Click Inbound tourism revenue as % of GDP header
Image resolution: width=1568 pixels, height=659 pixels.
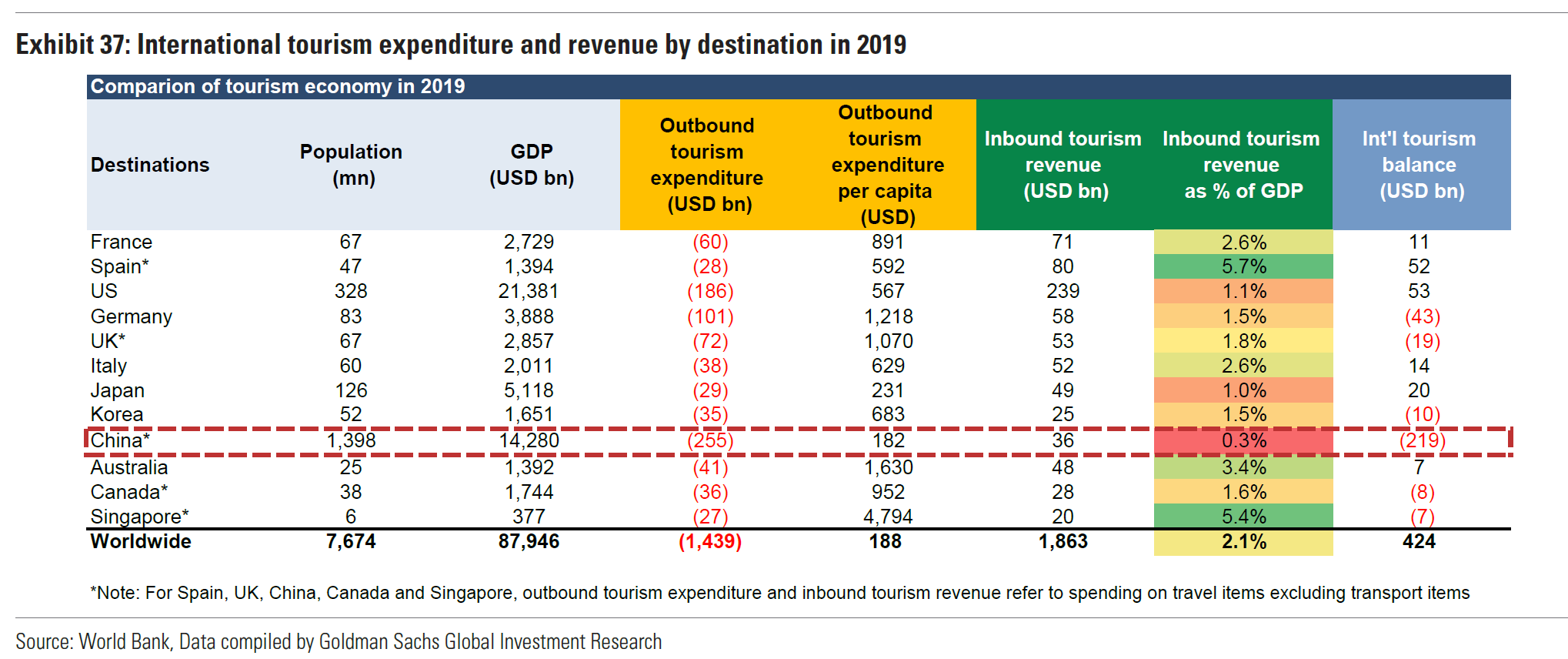[x=1242, y=165]
